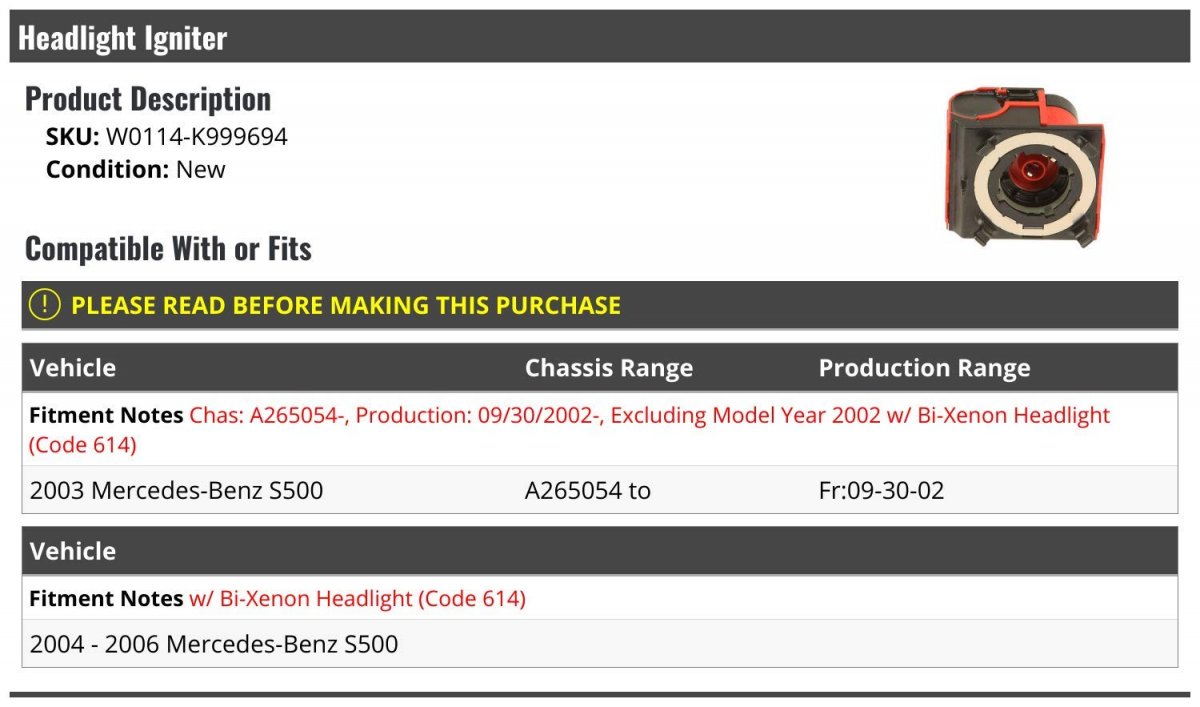
Task: Click the Product Description heading
Action: click(x=148, y=98)
